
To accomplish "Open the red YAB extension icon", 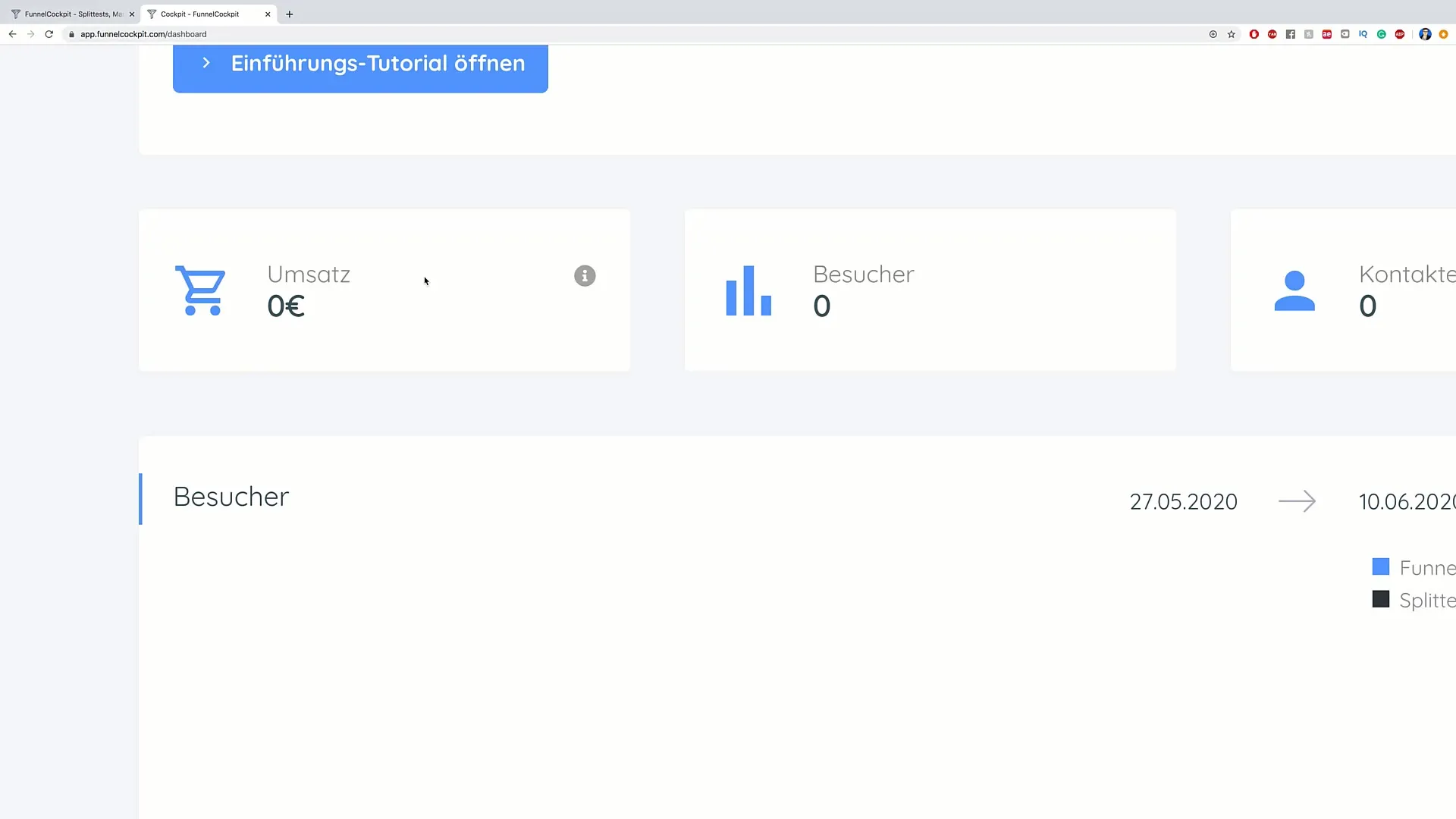I will point(1272,34).
